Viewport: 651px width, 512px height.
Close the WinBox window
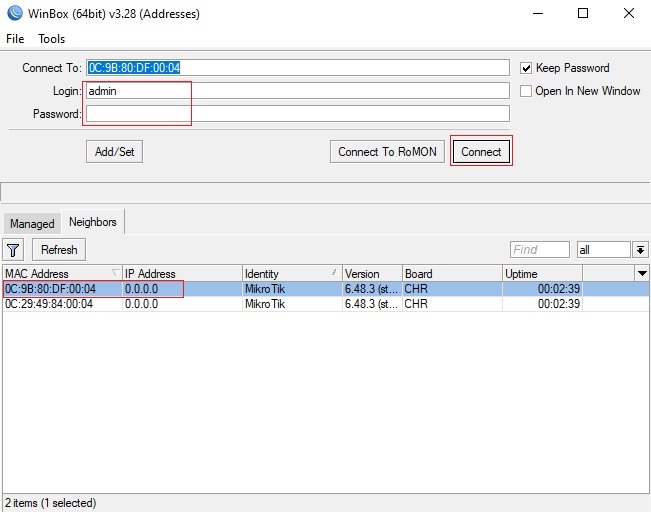pos(629,13)
